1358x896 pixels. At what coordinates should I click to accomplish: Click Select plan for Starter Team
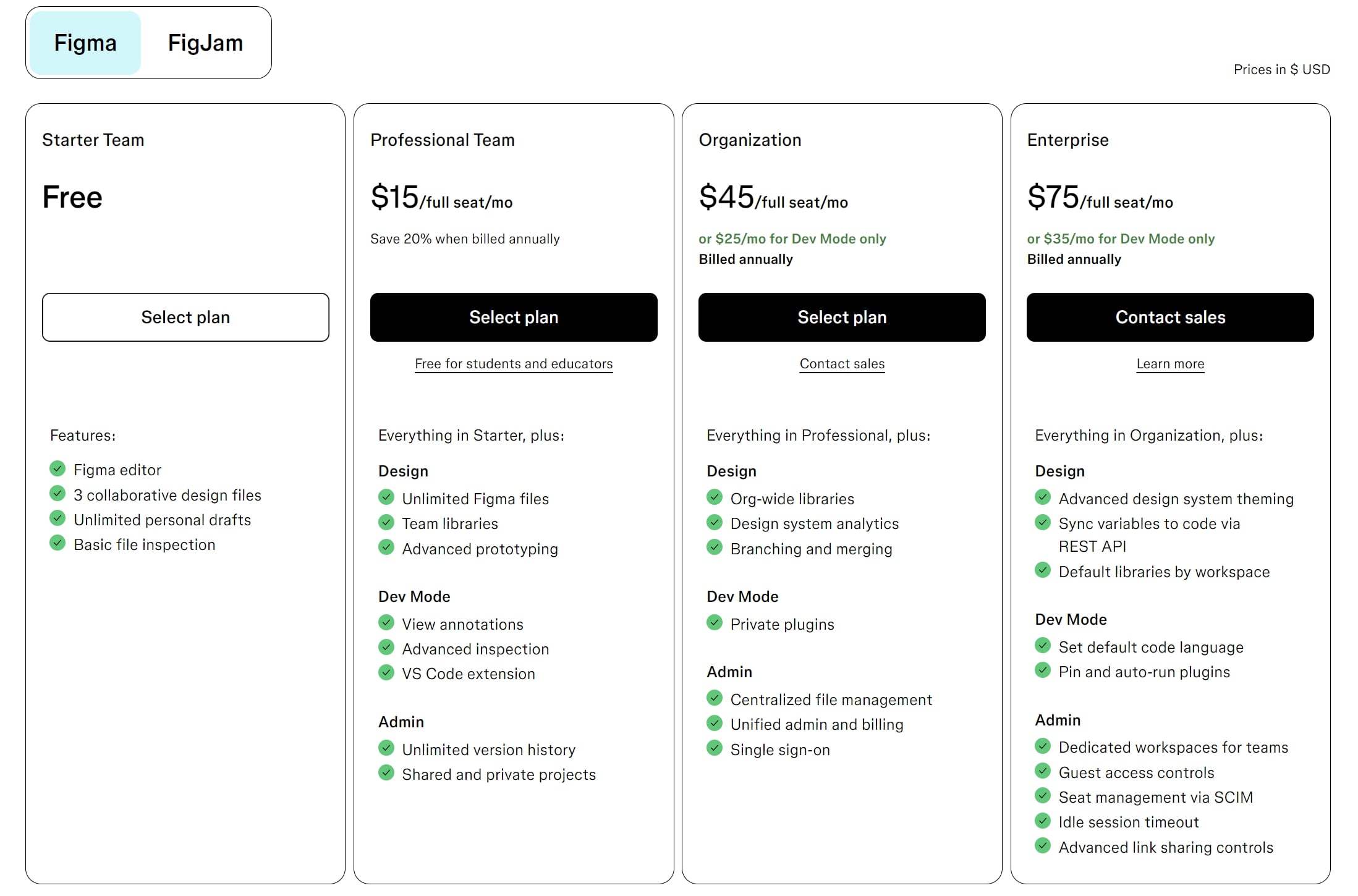pyautogui.click(x=185, y=317)
